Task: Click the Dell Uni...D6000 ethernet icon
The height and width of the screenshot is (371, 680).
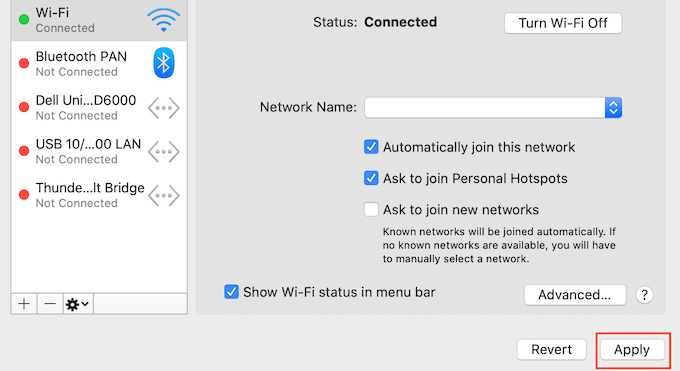Action: click(x=163, y=108)
